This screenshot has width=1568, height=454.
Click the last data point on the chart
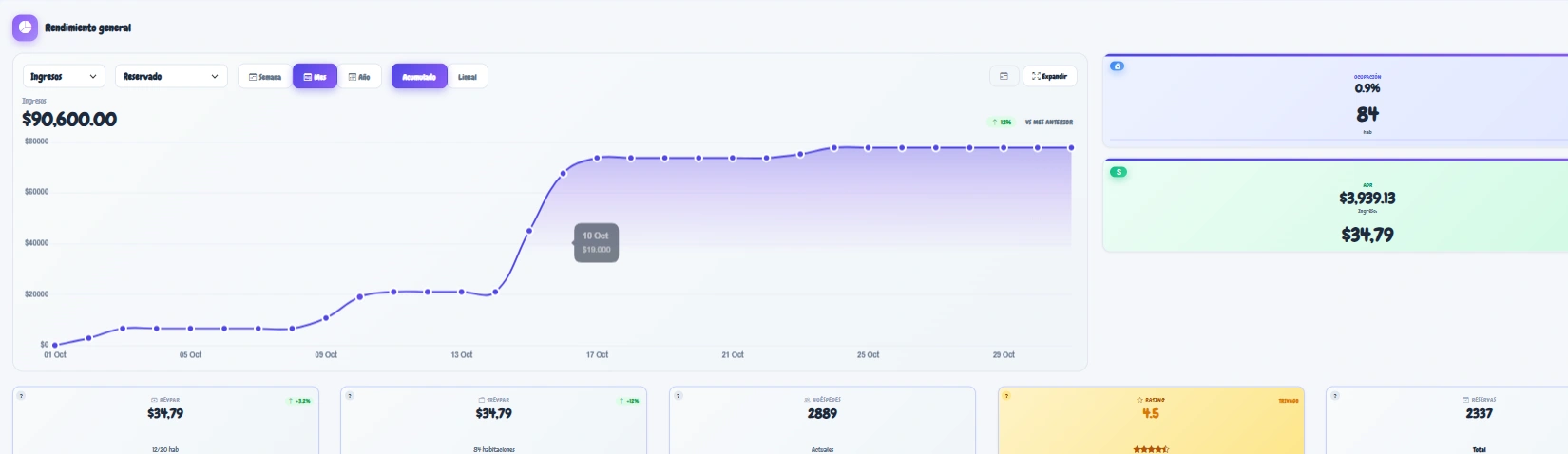point(1071,148)
